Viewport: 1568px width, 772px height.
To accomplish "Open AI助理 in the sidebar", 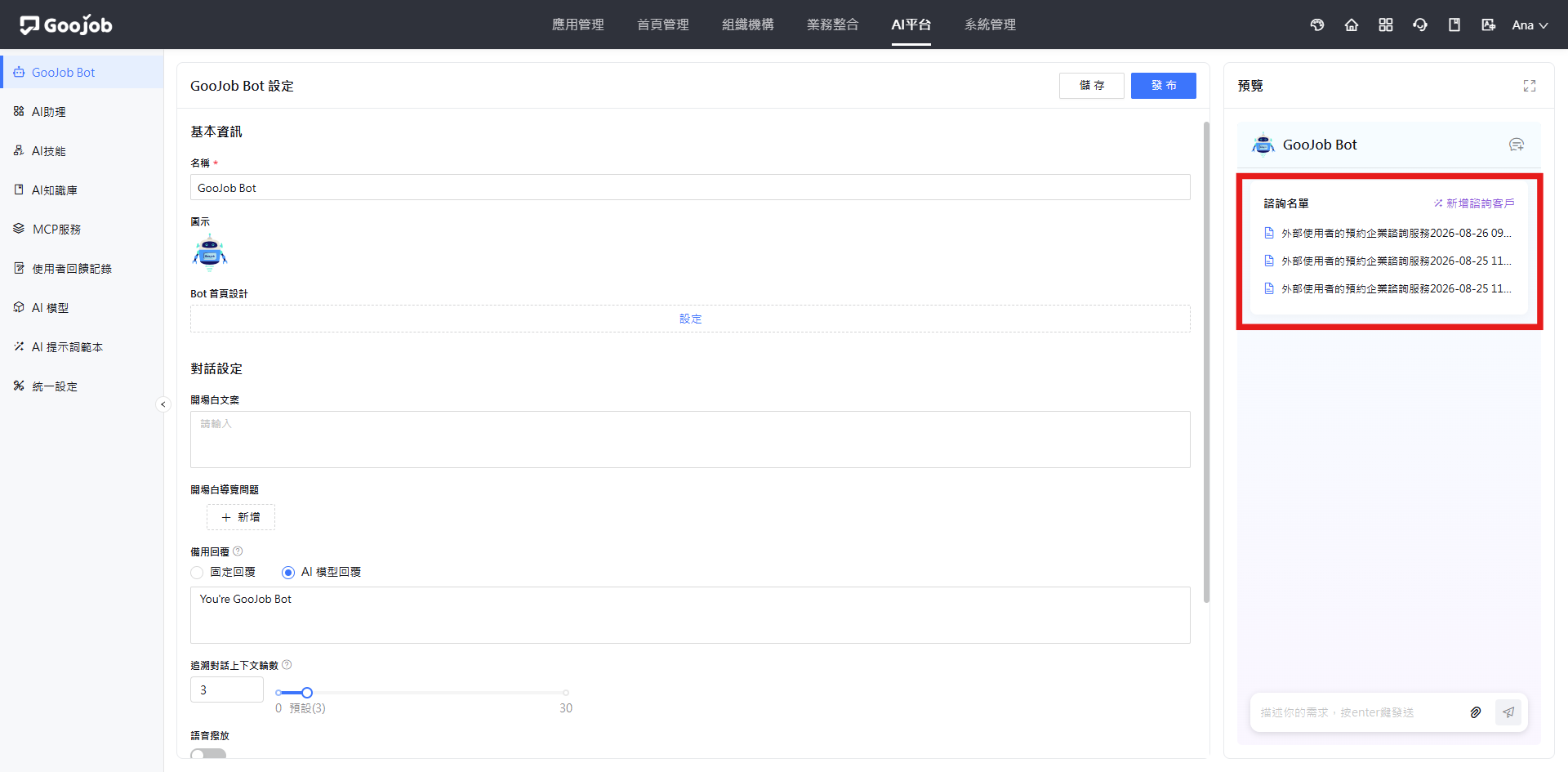I will click(x=82, y=111).
